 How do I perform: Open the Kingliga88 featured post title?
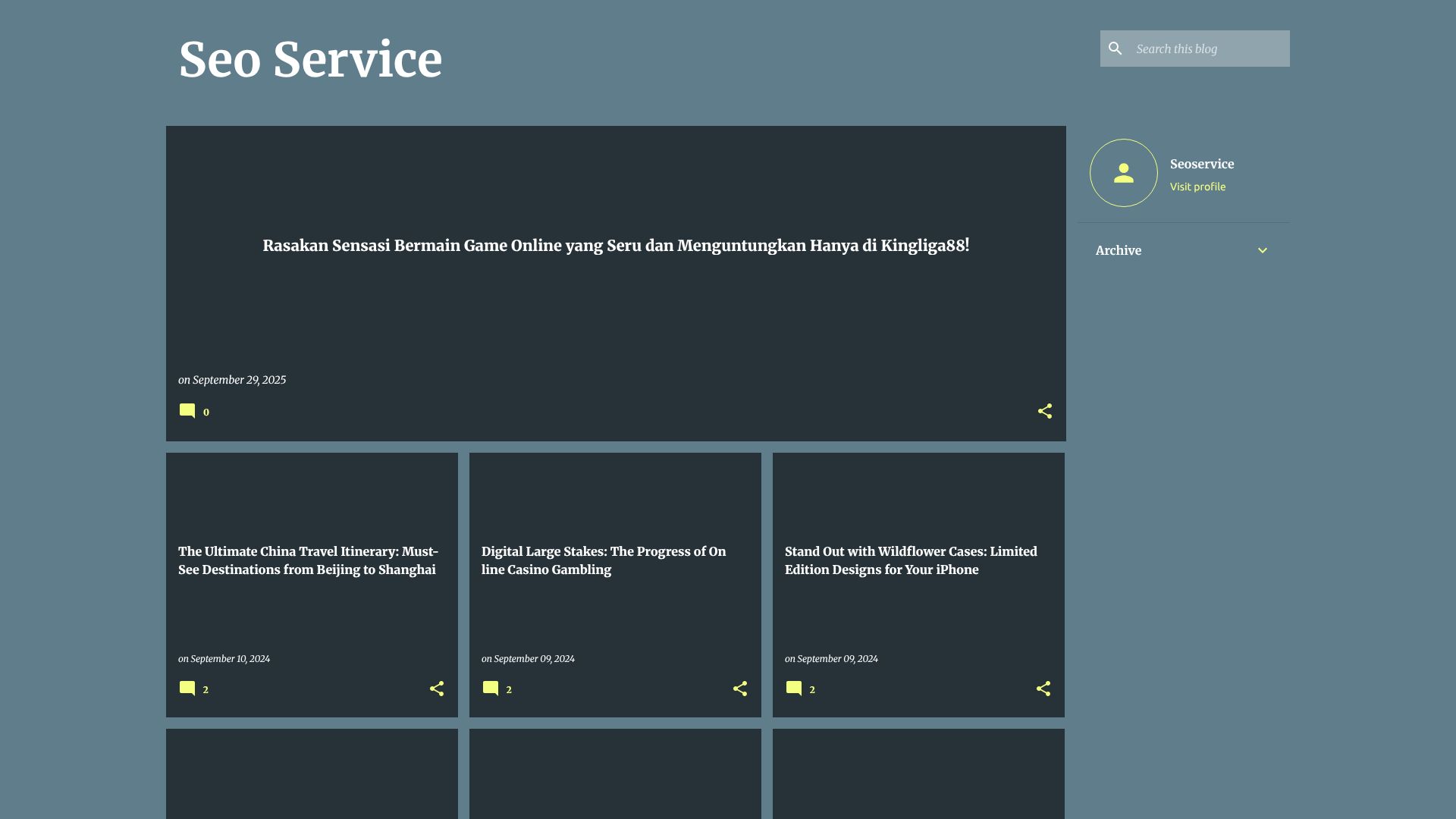point(616,246)
